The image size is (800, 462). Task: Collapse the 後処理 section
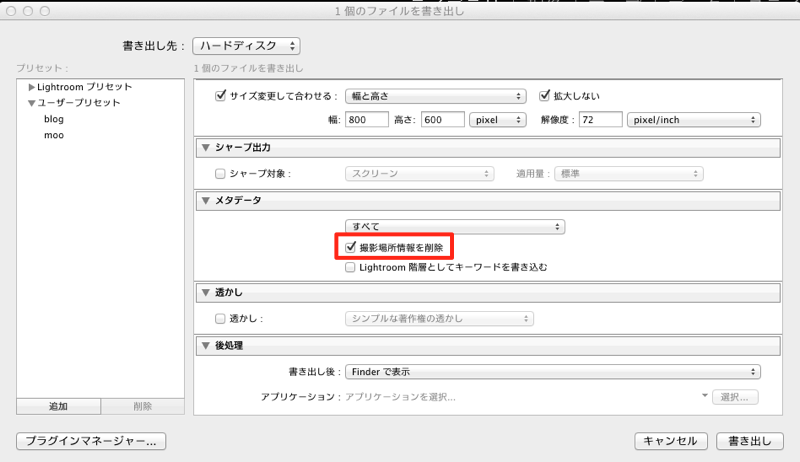point(206,346)
